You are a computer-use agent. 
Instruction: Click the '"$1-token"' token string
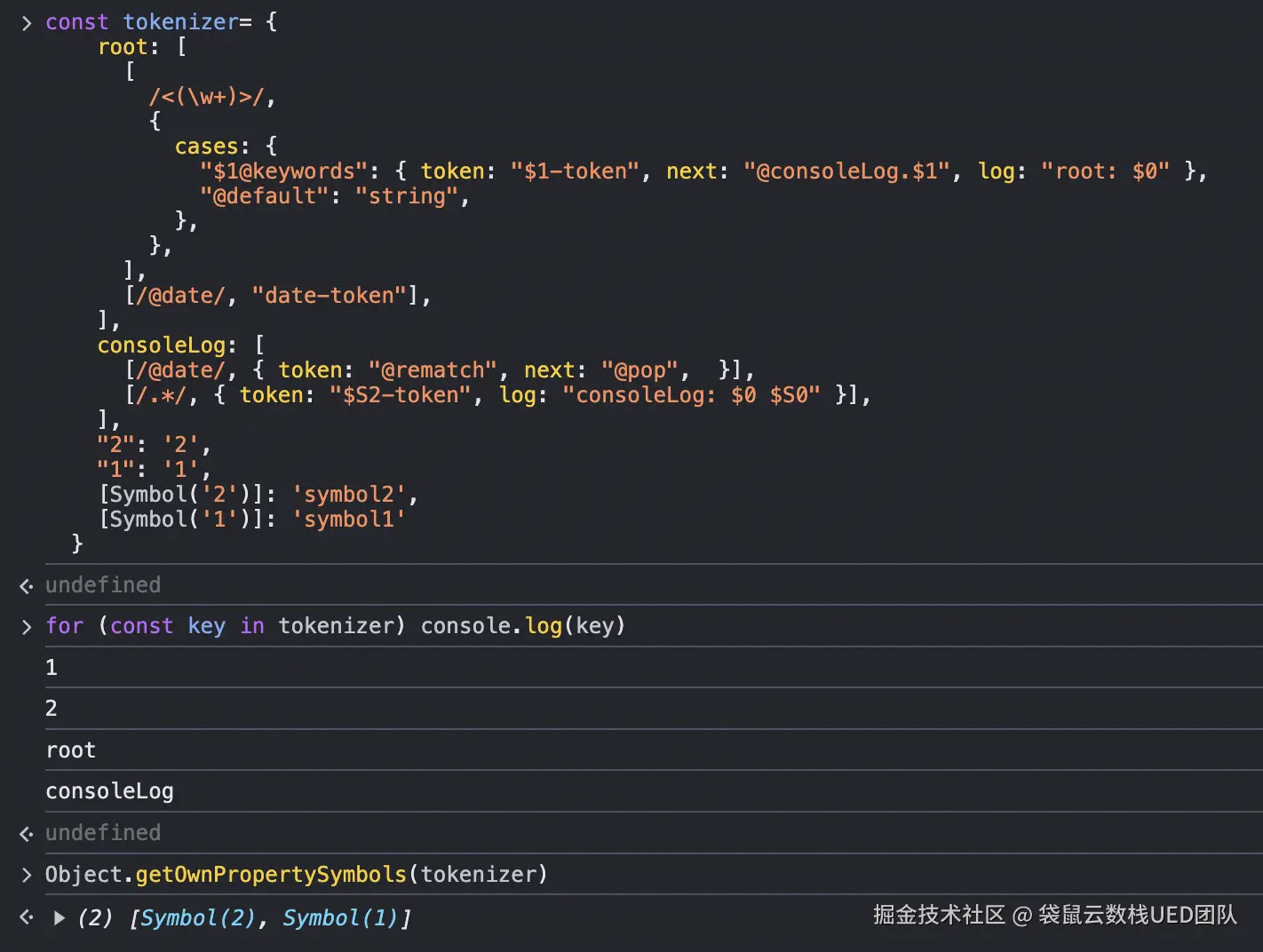(x=575, y=171)
